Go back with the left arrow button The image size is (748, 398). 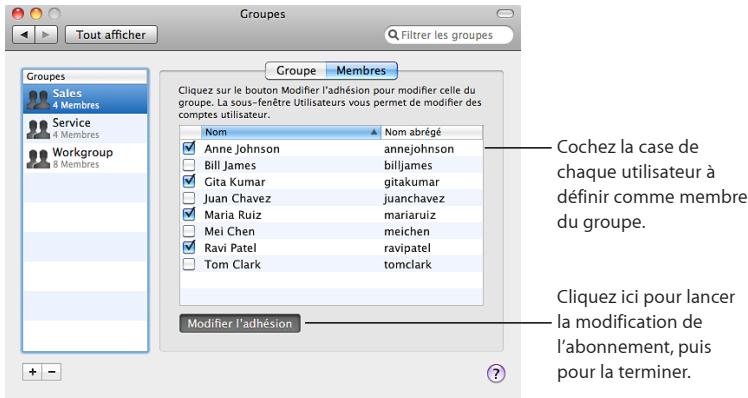coord(24,35)
